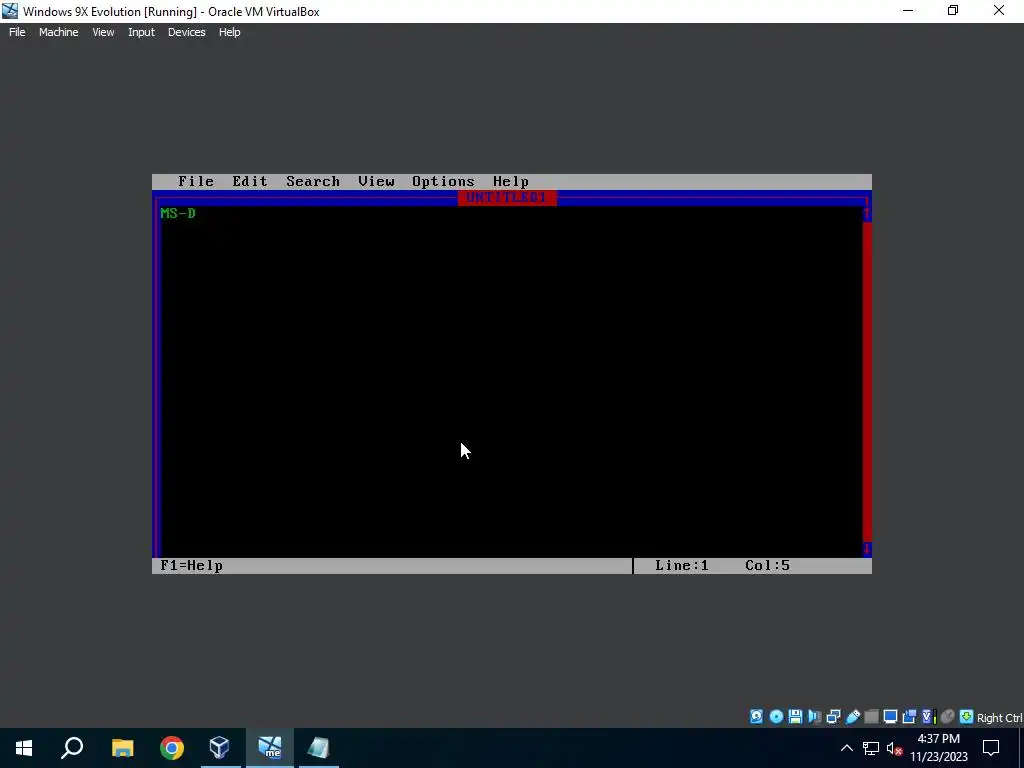The image size is (1024, 768).
Task: Open the MS-DOS editor Edit menu
Action: point(250,182)
